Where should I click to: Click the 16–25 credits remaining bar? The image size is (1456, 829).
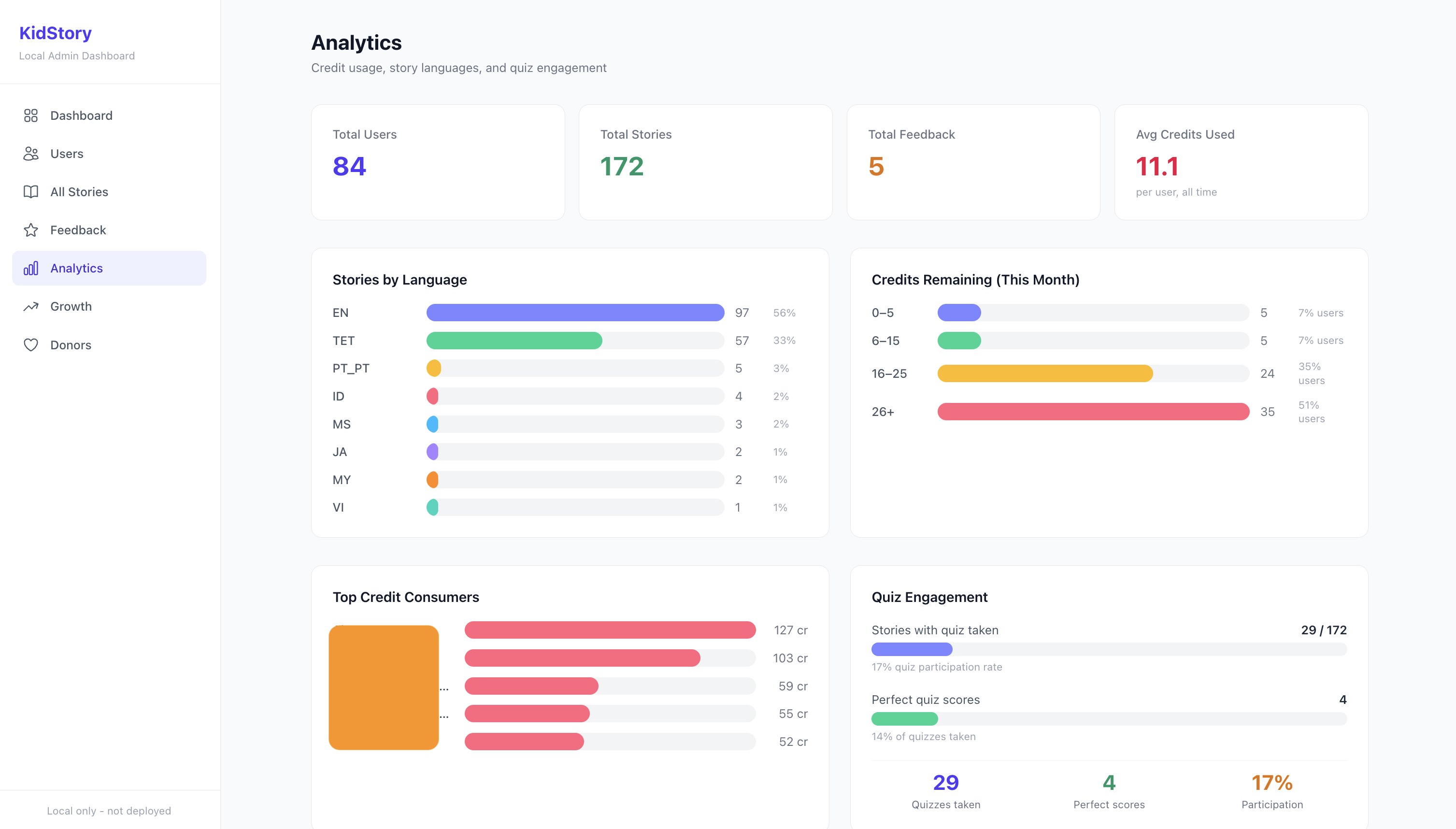pyautogui.click(x=1093, y=373)
